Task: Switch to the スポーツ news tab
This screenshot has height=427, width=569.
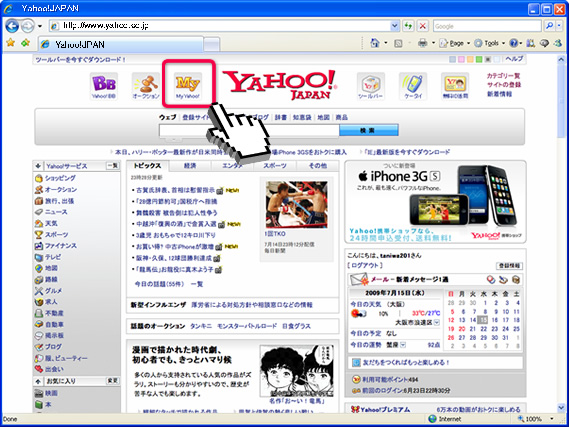Action: coord(275,166)
